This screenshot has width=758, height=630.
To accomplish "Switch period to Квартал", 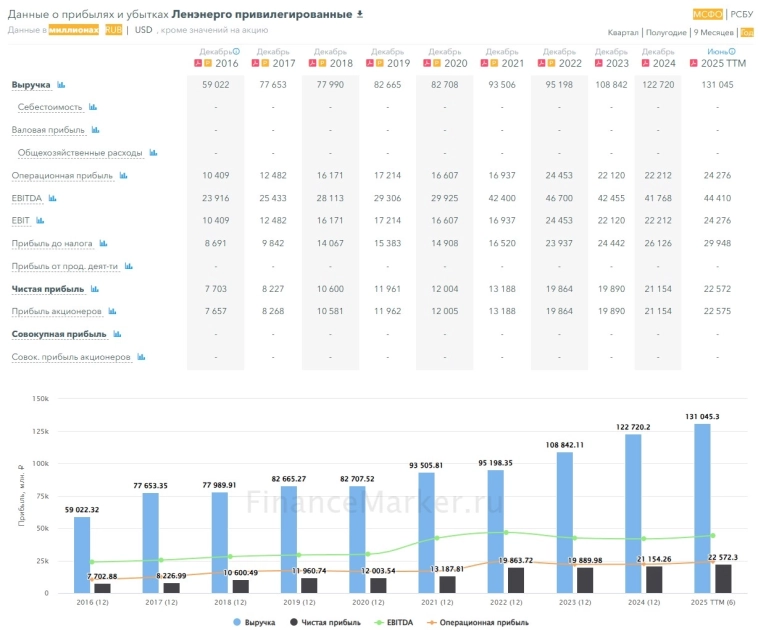I will (623, 32).
